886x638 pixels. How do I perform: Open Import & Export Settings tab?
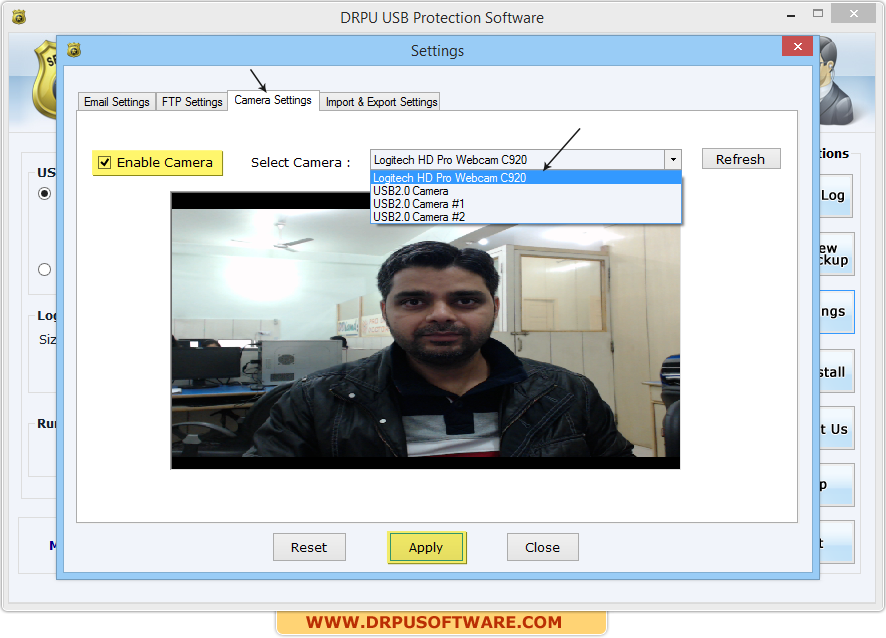pos(381,102)
